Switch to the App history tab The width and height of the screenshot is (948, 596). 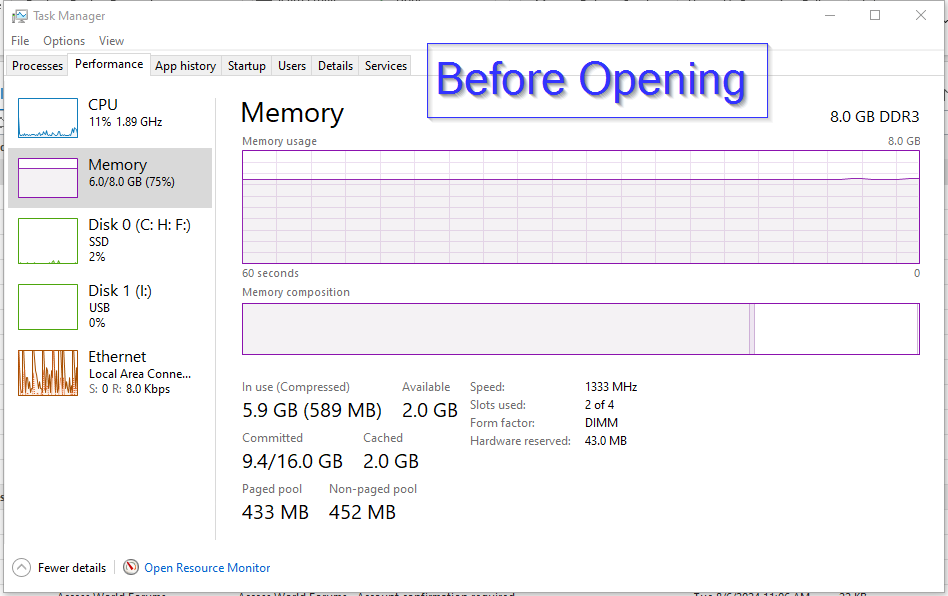pyautogui.click(x=185, y=66)
